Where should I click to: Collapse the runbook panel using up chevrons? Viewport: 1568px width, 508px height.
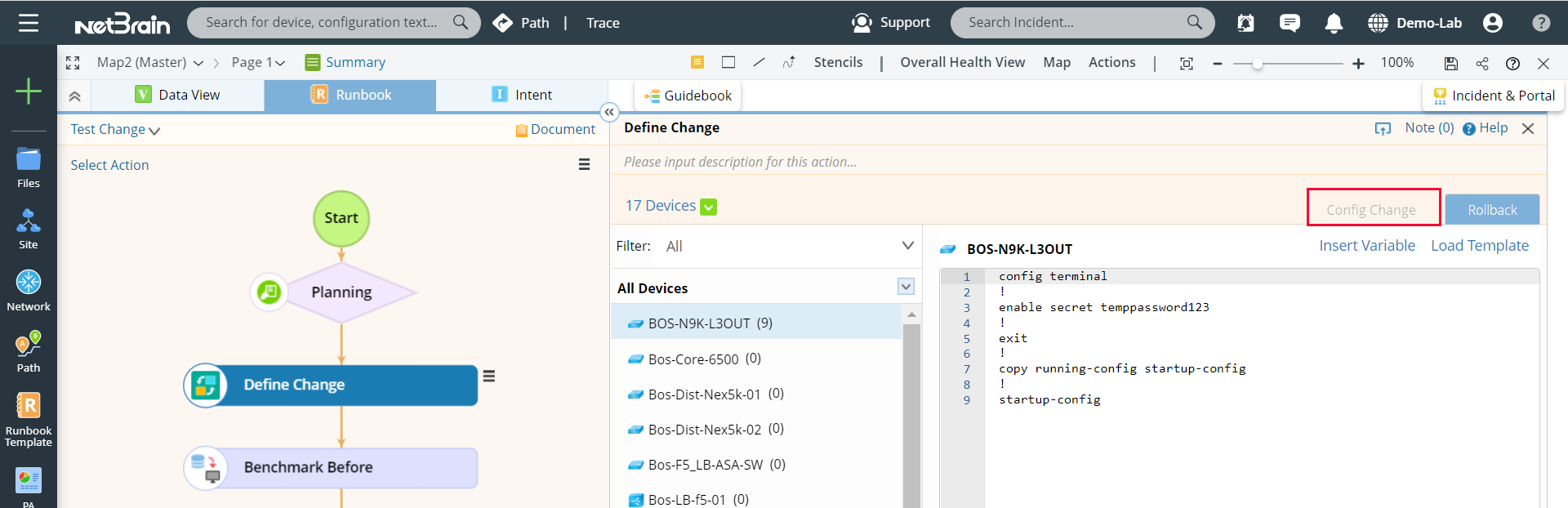[74, 96]
